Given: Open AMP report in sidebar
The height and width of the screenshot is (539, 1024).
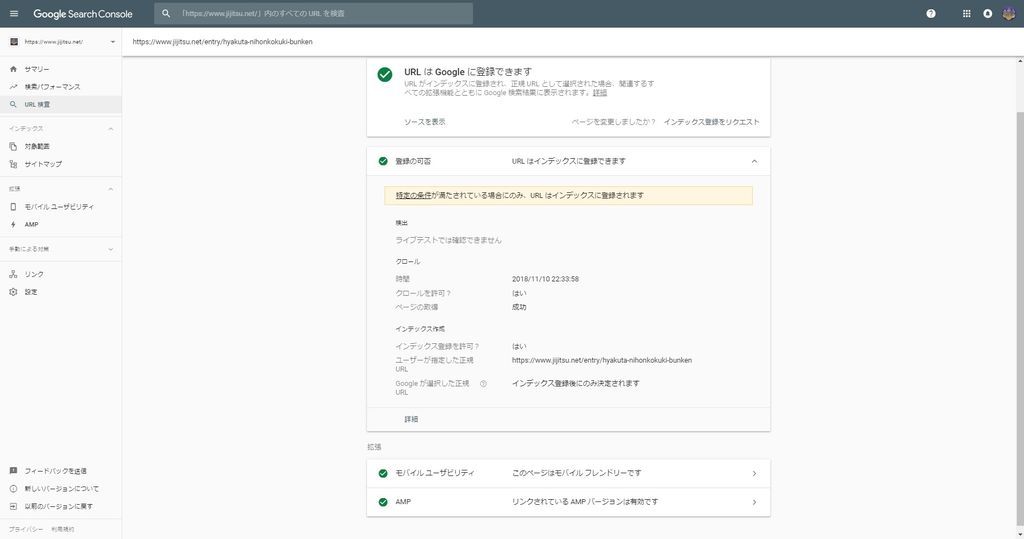Looking at the screenshot, I should point(31,224).
